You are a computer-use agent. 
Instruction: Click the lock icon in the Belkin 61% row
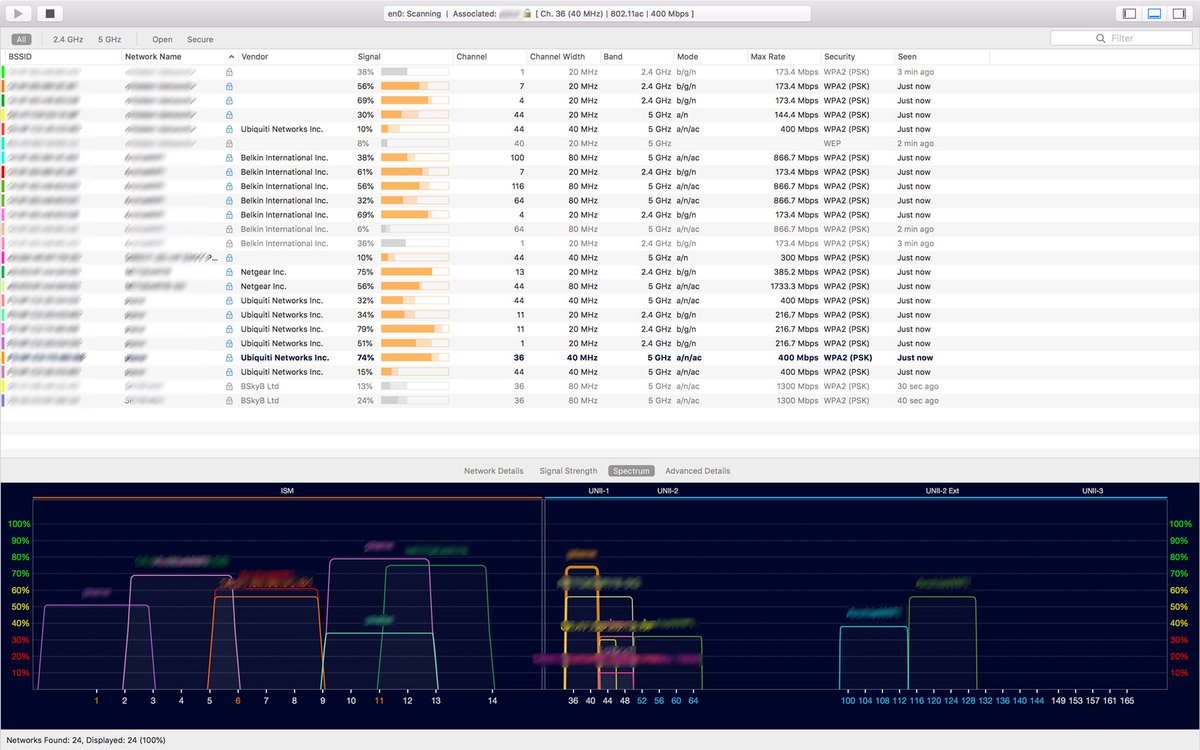[229, 172]
